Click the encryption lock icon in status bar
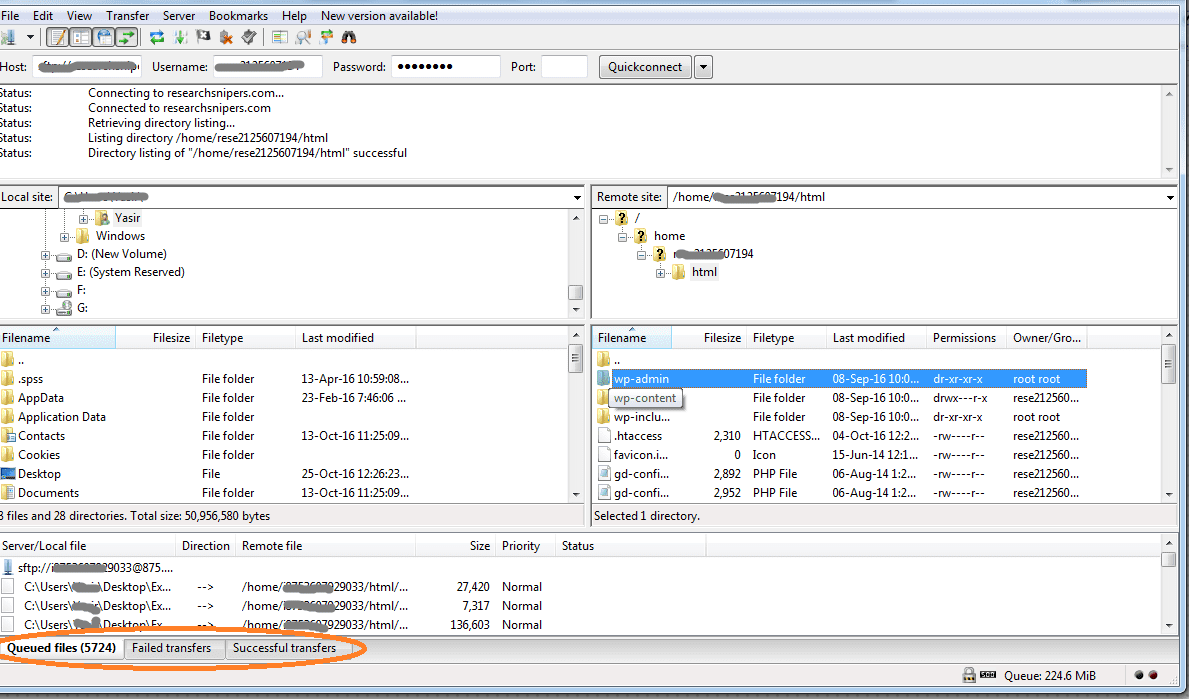The width and height of the screenshot is (1189, 699). pyautogui.click(x=968, y=675)
